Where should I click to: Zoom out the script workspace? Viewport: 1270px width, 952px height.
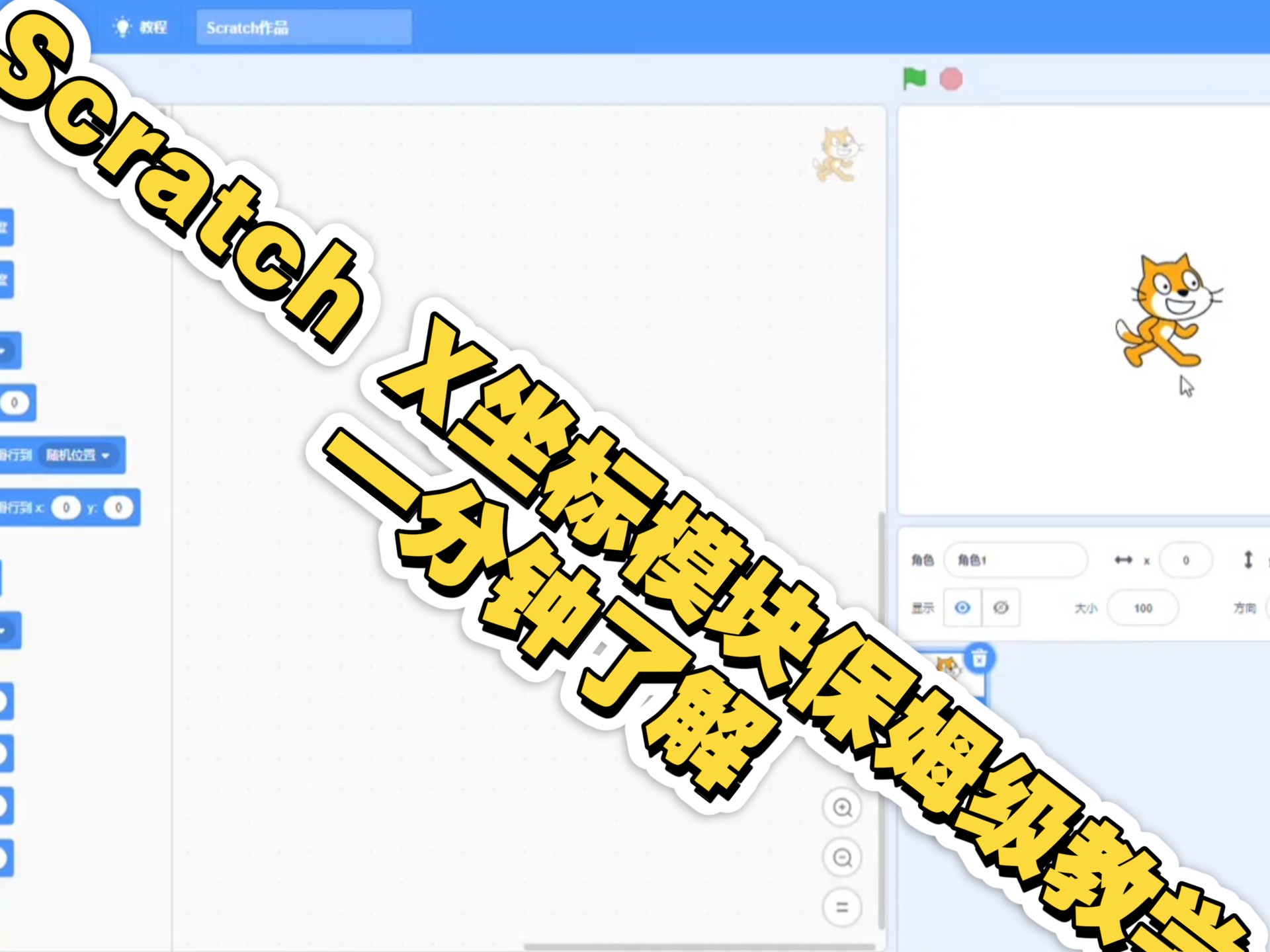(842, 857)
